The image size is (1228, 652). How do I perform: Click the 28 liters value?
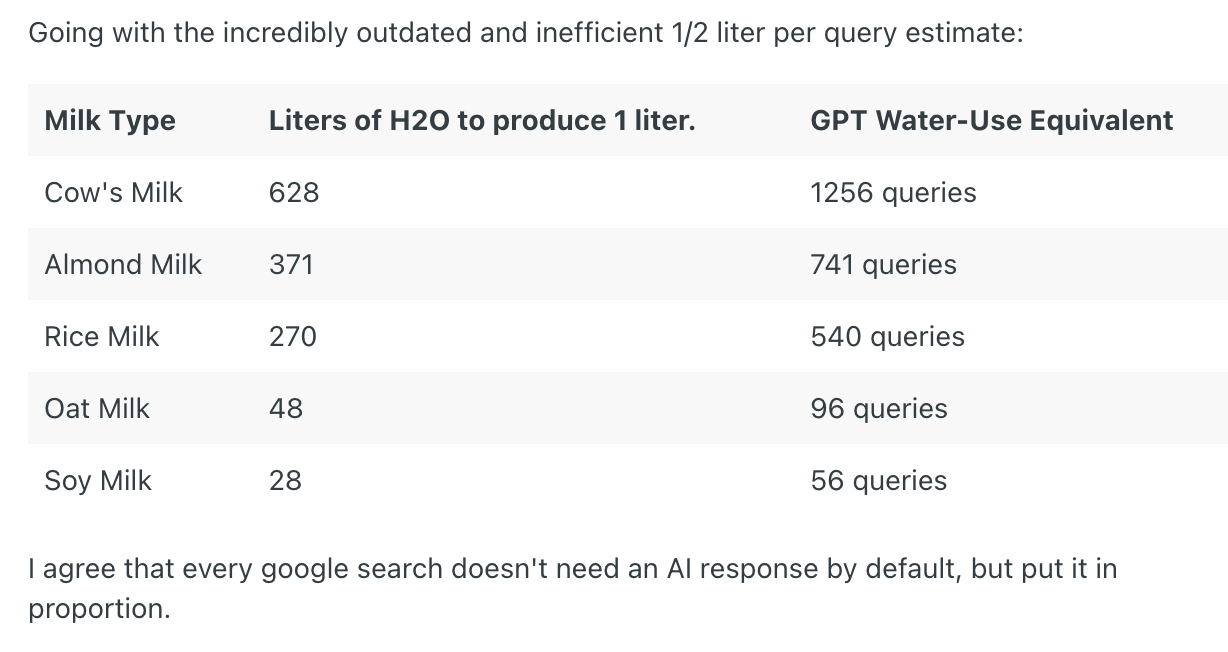pyautogui.click(x=285, y=480)
